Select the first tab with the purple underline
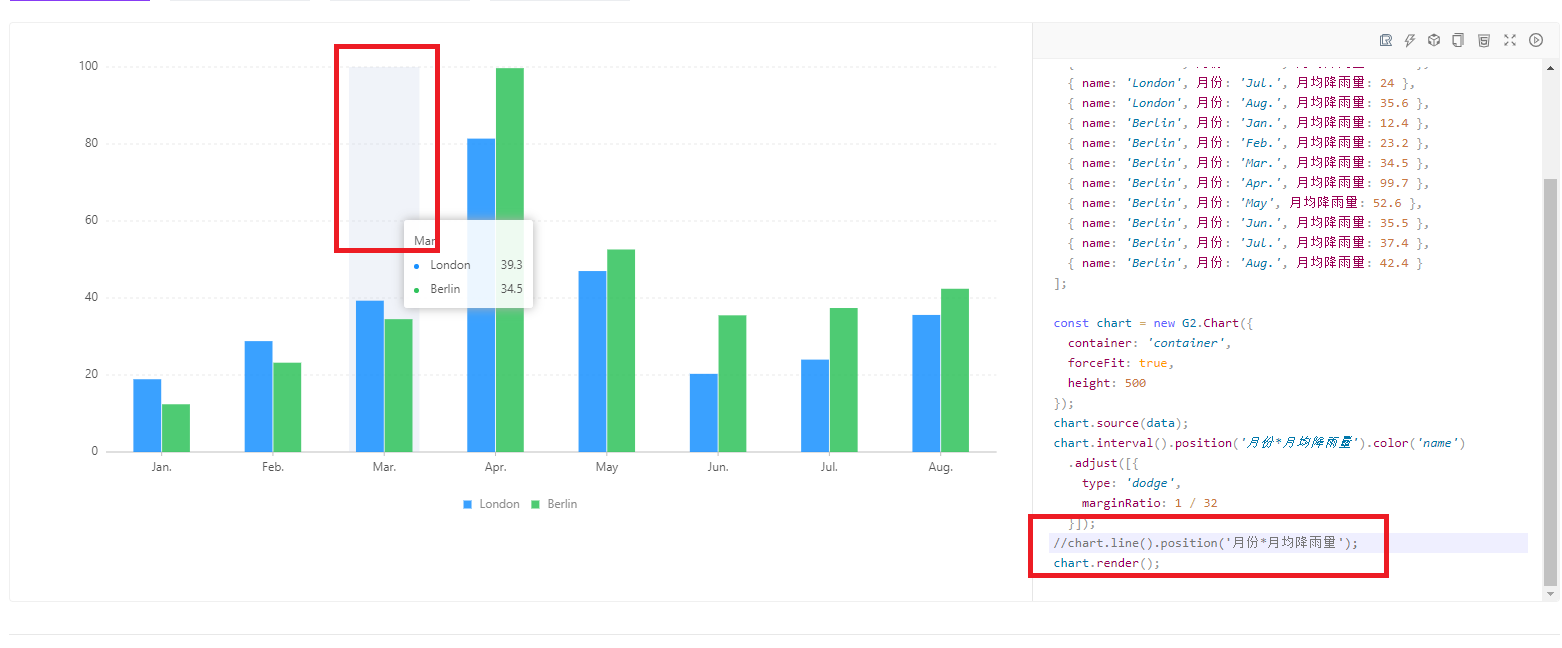Screen dimensions: 1562x648 (x=80, y=4)
